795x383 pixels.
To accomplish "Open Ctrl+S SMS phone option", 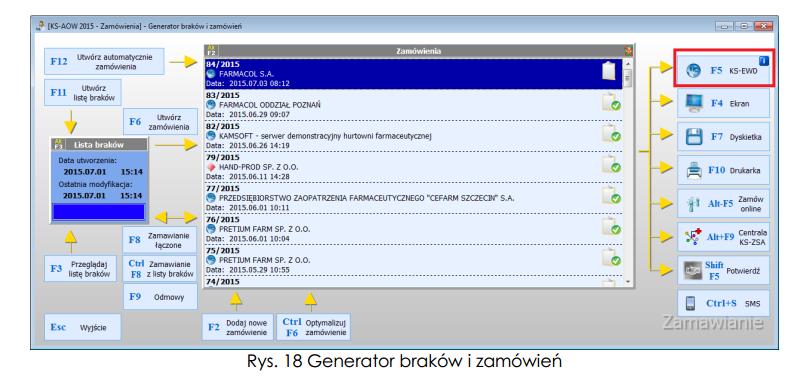I will [x=724, y=303].
